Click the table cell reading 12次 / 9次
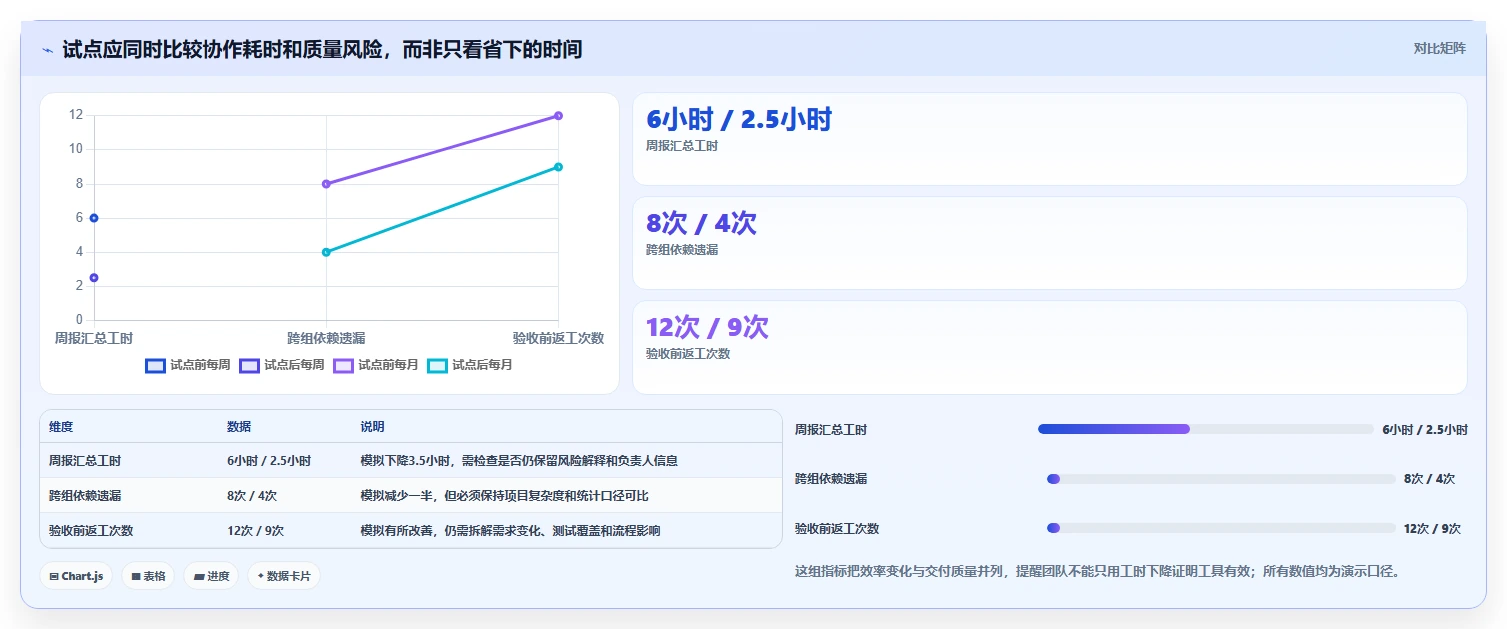Viewport: 1507px width, 629px height. tap(255, 531)
